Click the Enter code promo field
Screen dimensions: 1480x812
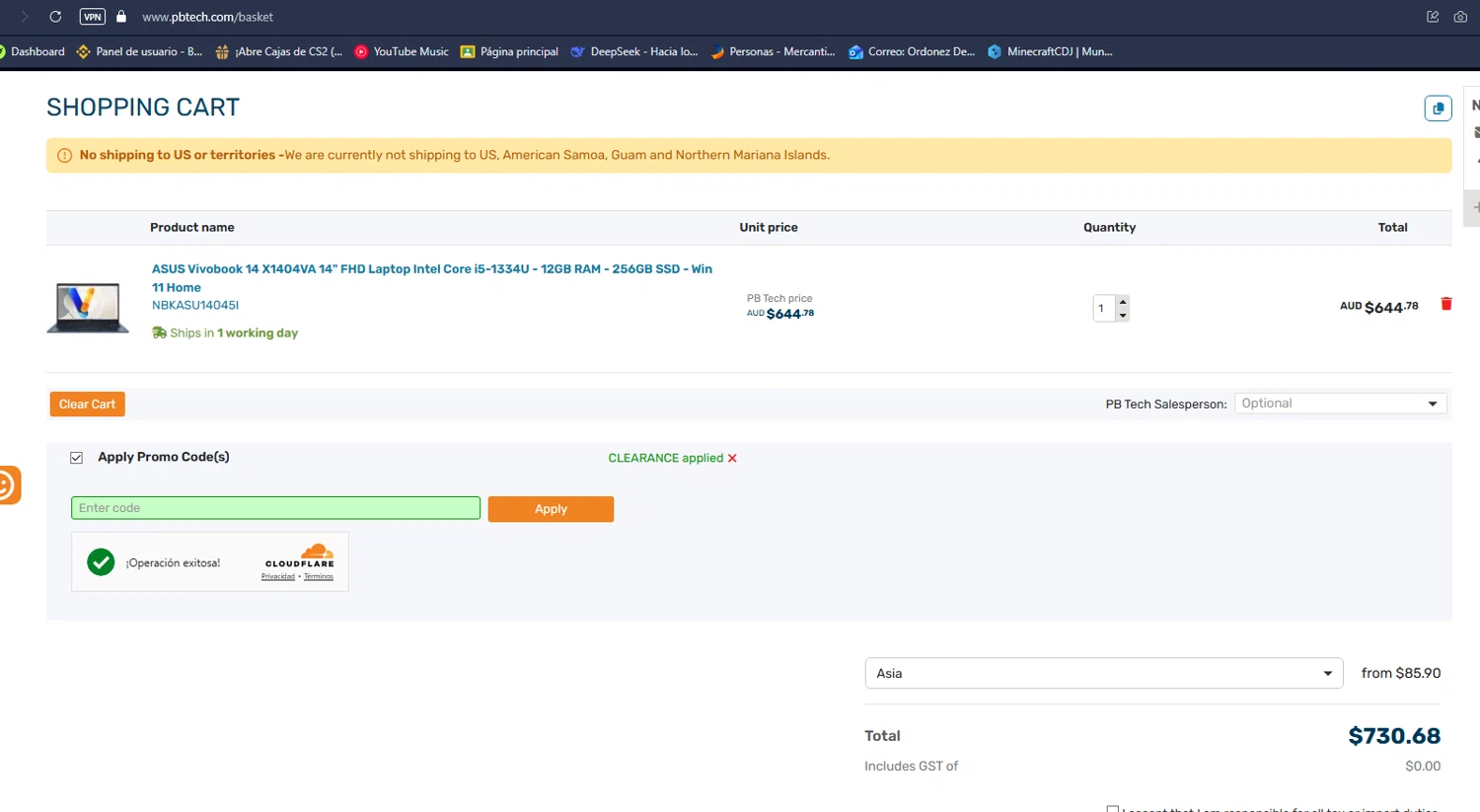(x=275, y=508)
